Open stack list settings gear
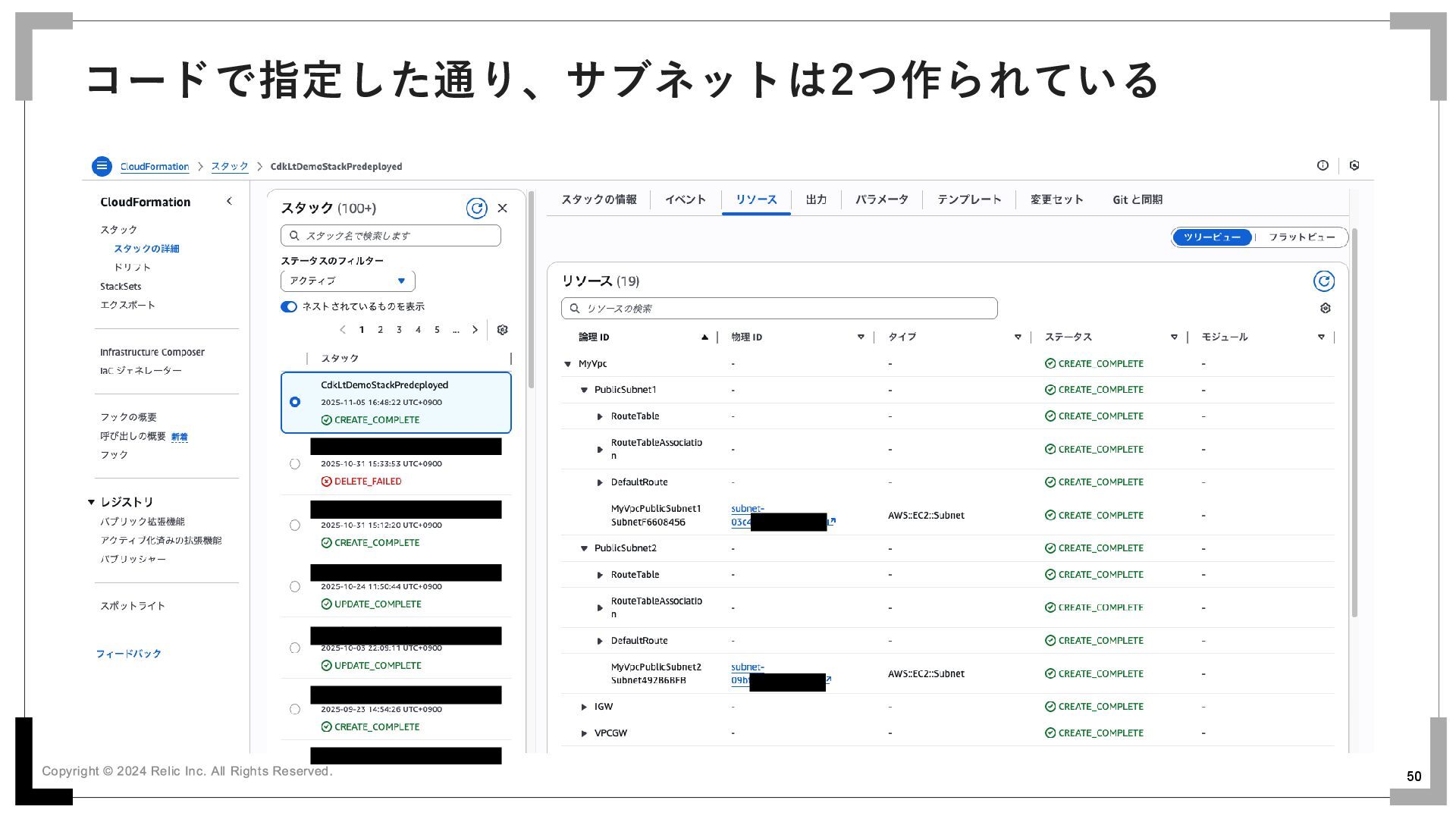Viewport: 1456px width, 819px height. point(502,330)
